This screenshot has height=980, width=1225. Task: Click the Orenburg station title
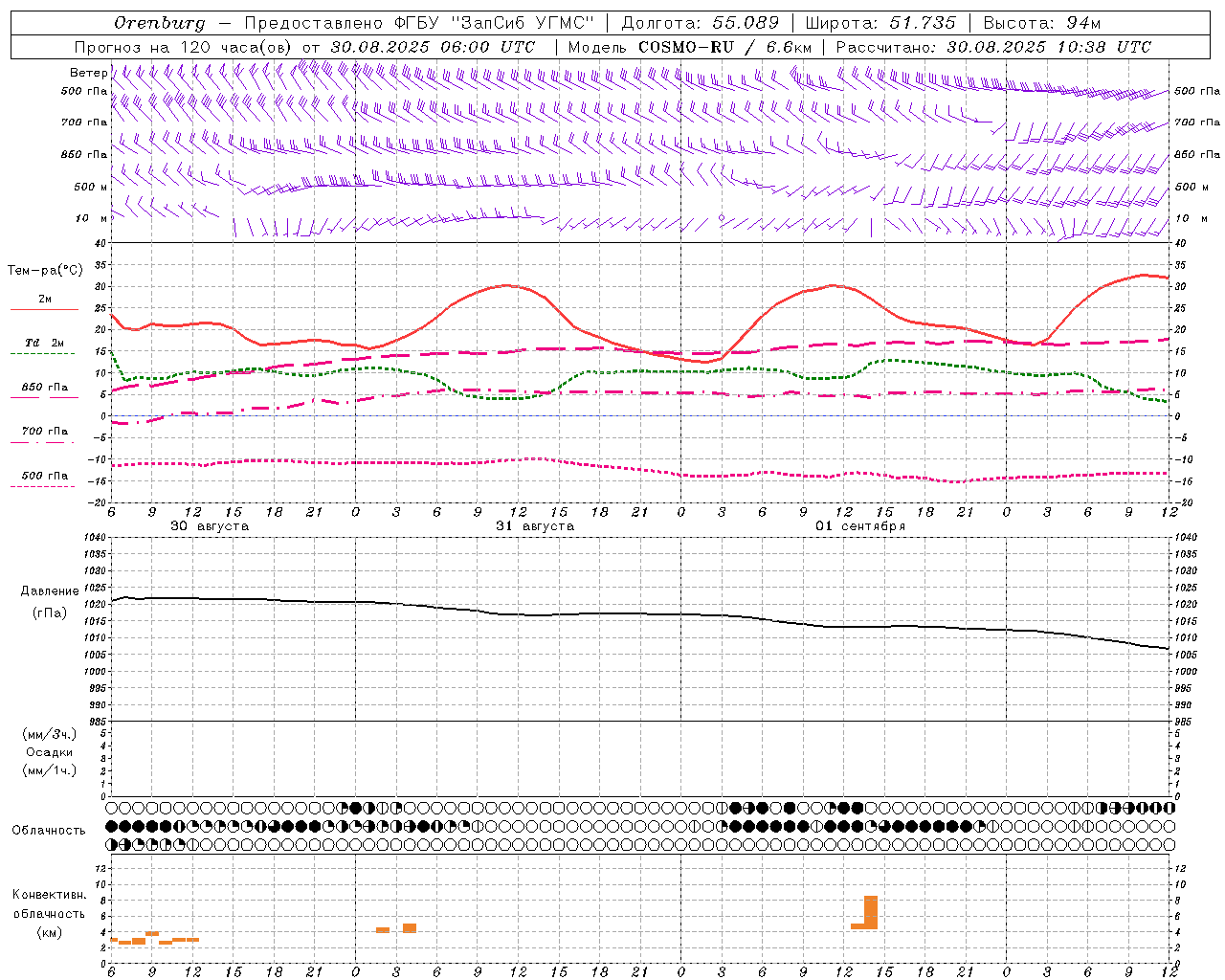tap(160, 23)
